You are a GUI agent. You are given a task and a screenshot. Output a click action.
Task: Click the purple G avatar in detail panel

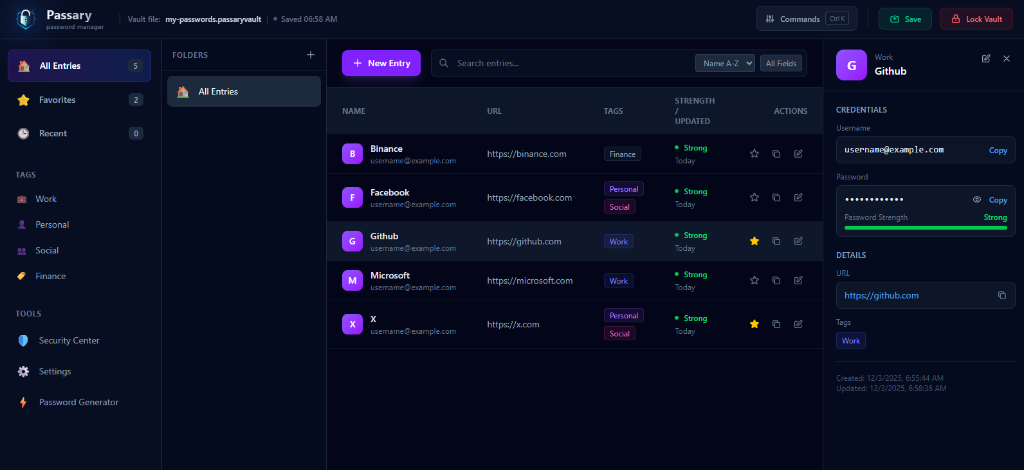[852, 65]
